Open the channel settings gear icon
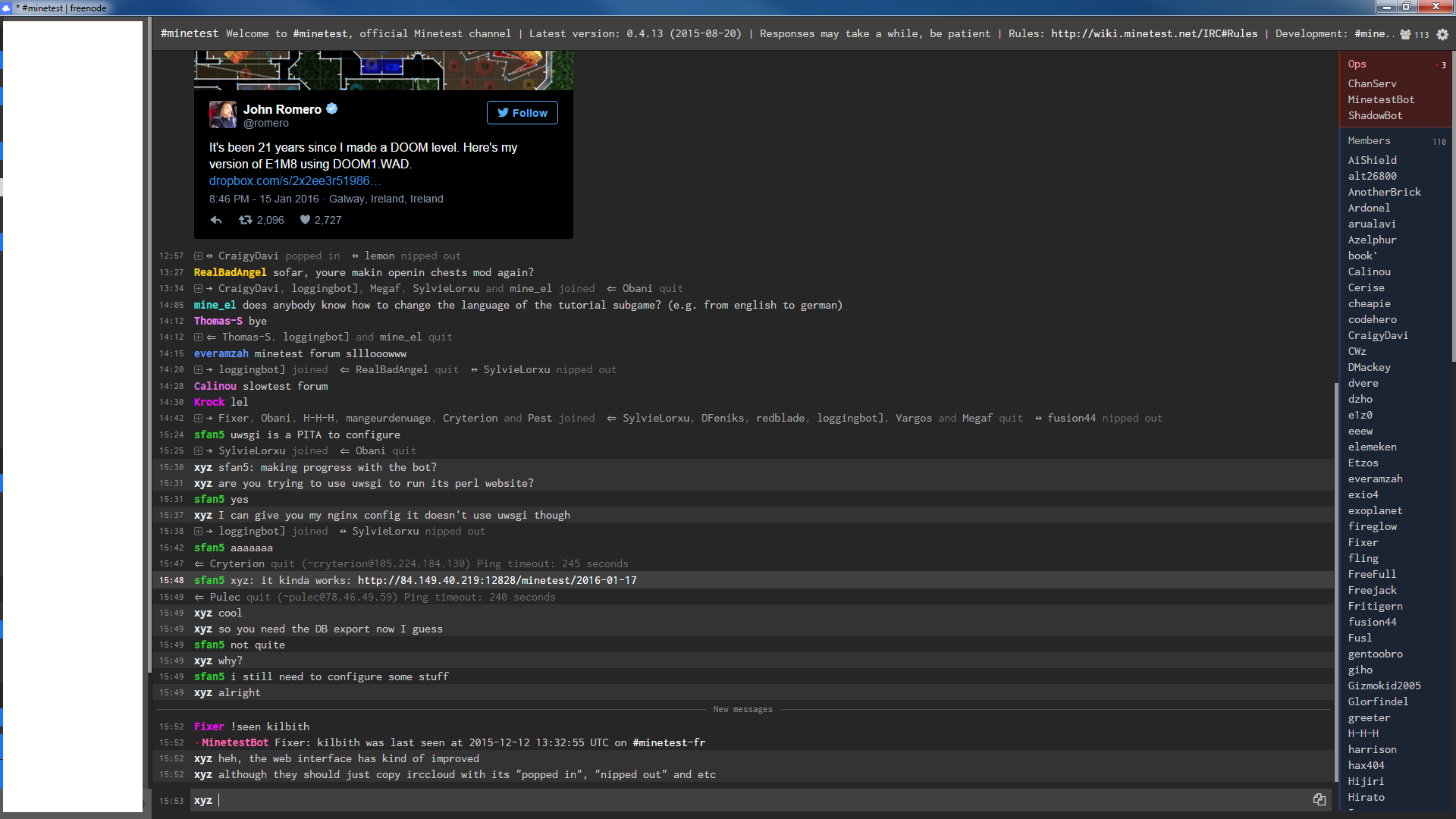The width and height of the screenshot is (1456, 819). [1442, 34]
